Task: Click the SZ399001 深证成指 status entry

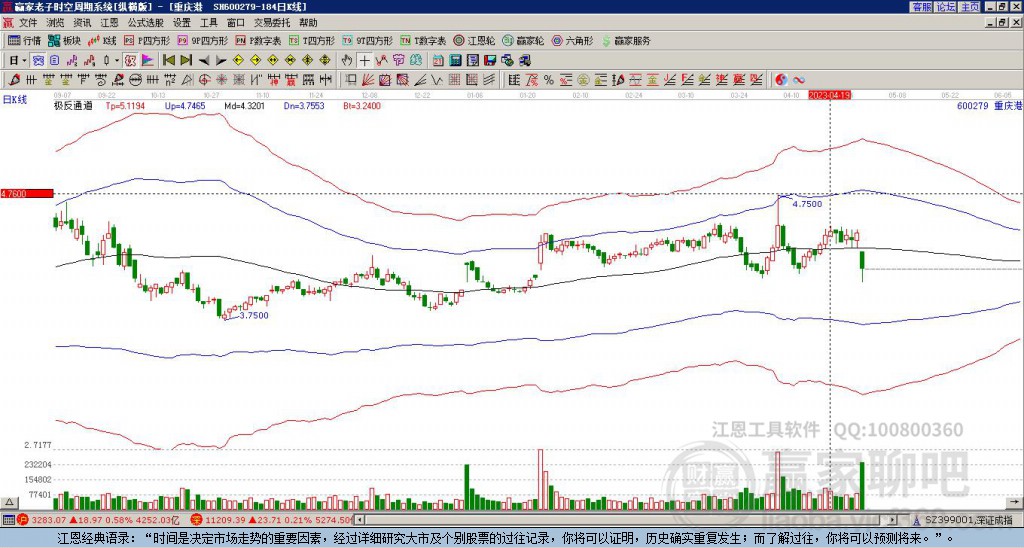Action: (x=968, y=520)
